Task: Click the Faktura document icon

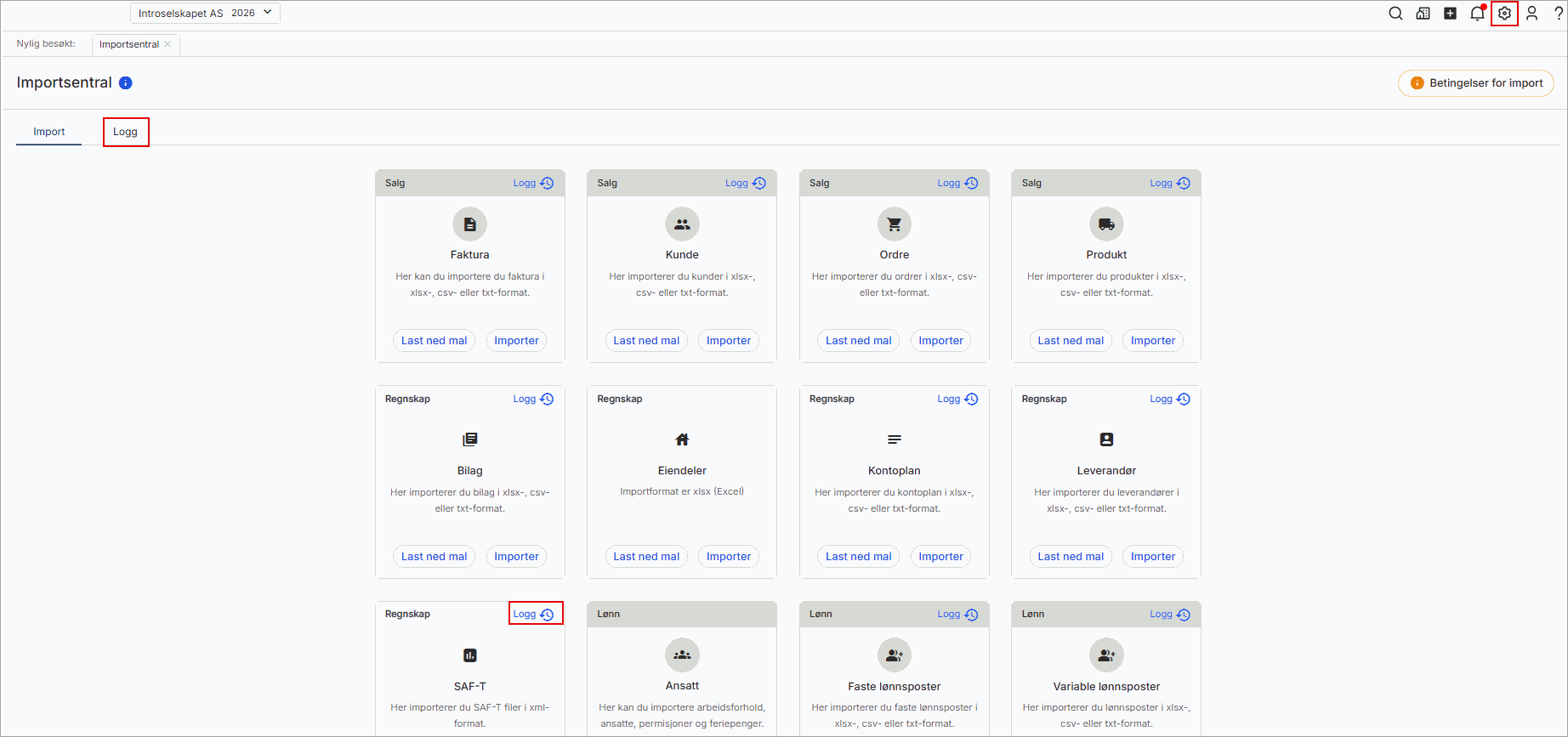Action: [469, 224]
